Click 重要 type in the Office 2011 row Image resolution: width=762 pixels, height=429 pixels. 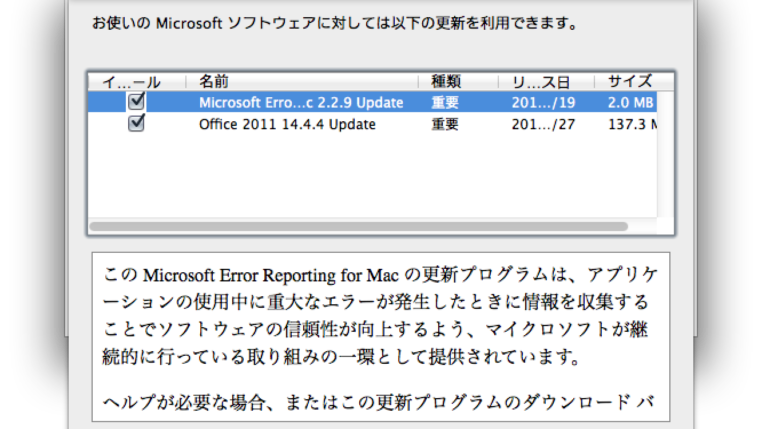coord(445,124)
